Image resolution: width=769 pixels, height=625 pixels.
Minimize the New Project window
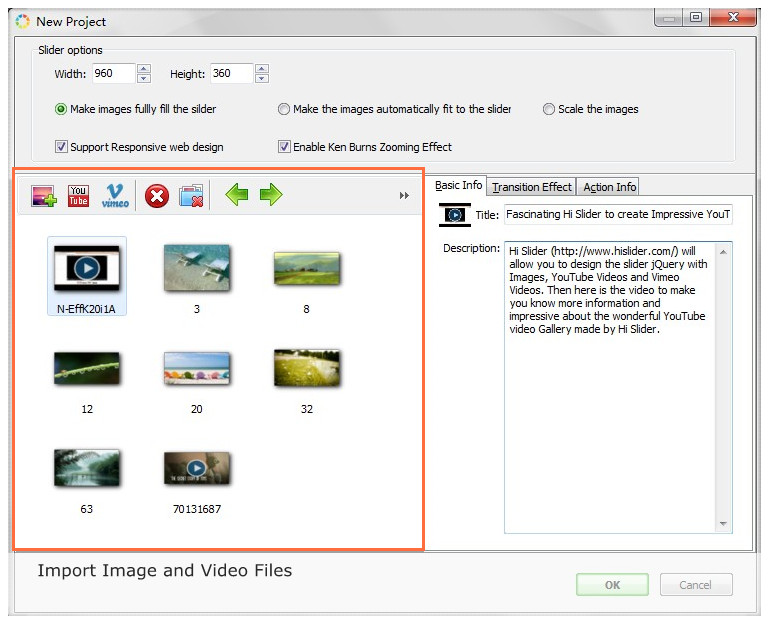click(668, 18)
